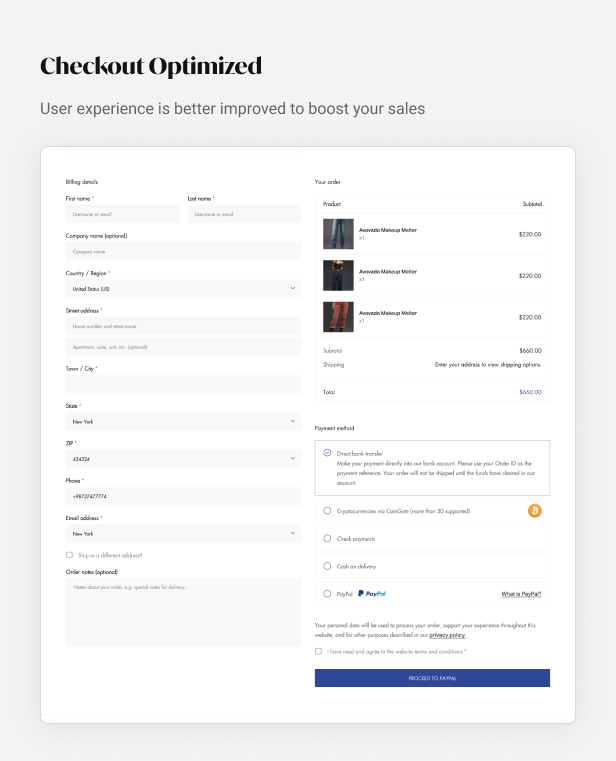Pick the Cash on delivery option
Viewport: 616px width, 761px height.
pyautogui.click(x=327, y=566)
